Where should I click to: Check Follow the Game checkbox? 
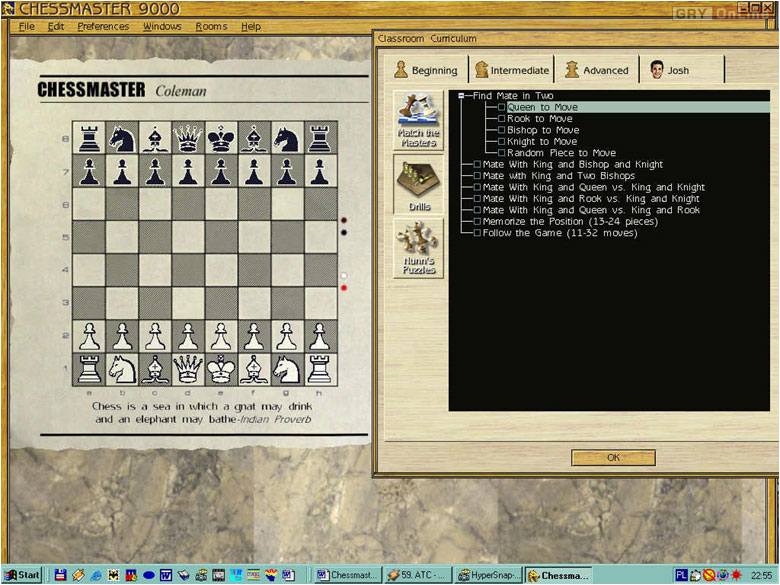click(477, 233)
